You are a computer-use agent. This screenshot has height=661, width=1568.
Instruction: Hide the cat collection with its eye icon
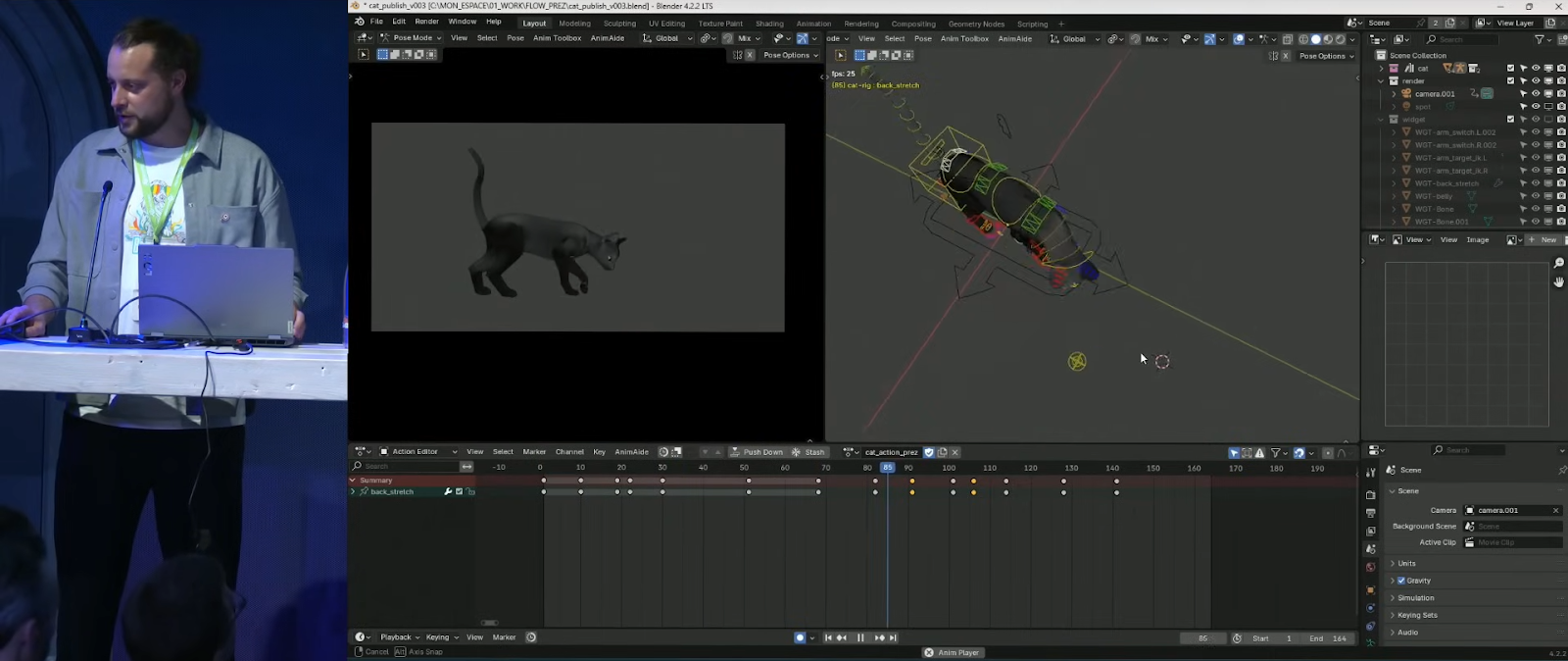(1536, 69)
